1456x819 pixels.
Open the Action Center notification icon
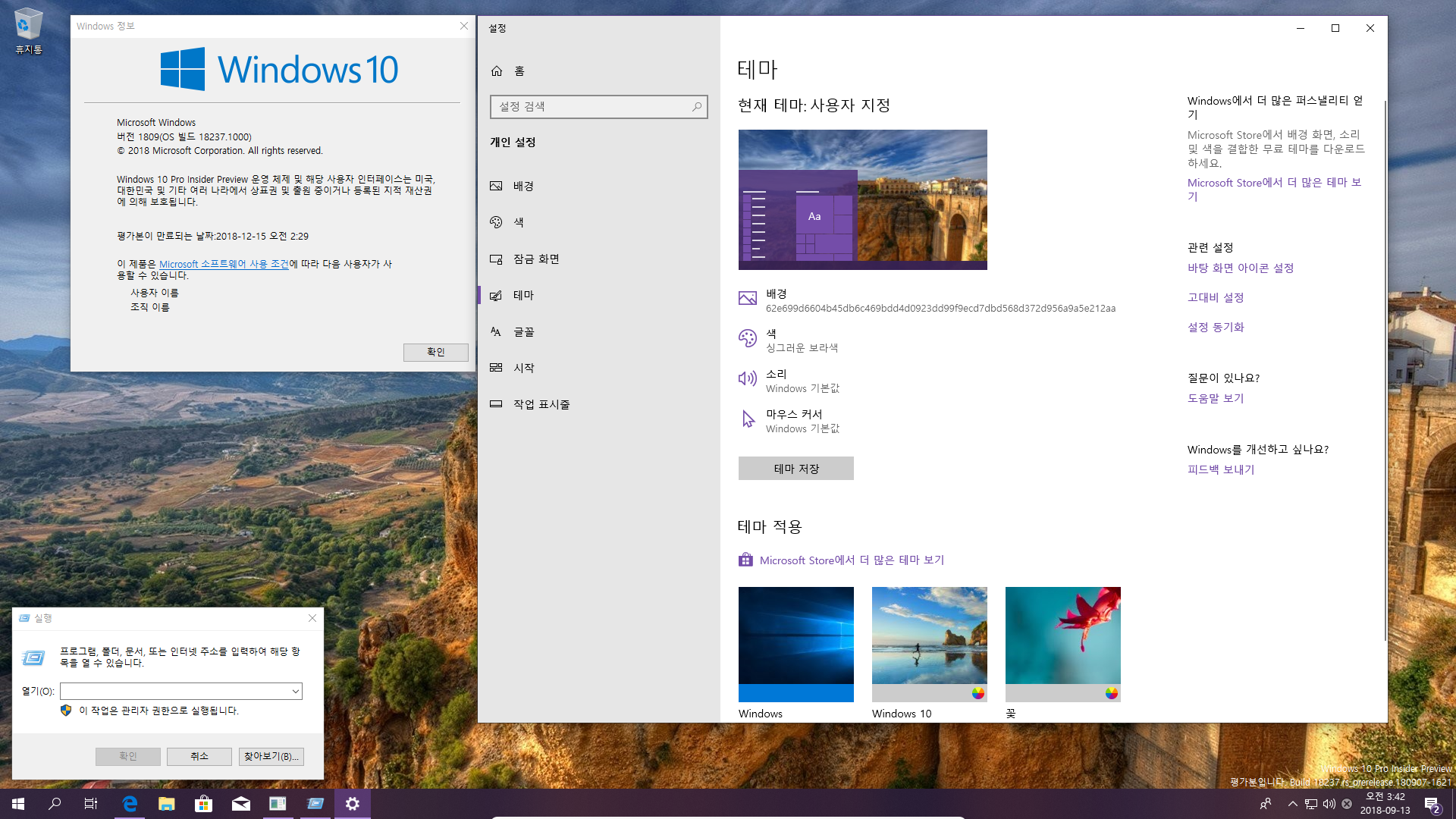click(x=1432, y=804)
